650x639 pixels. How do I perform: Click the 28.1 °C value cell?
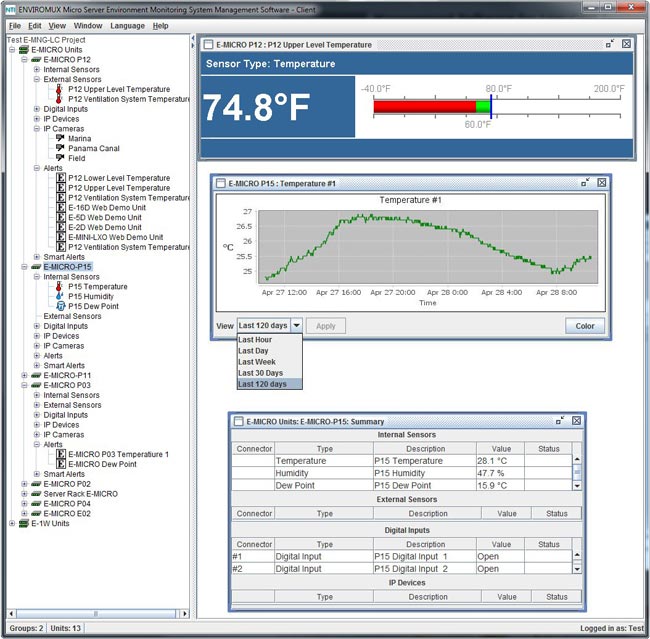coord(500,461)
